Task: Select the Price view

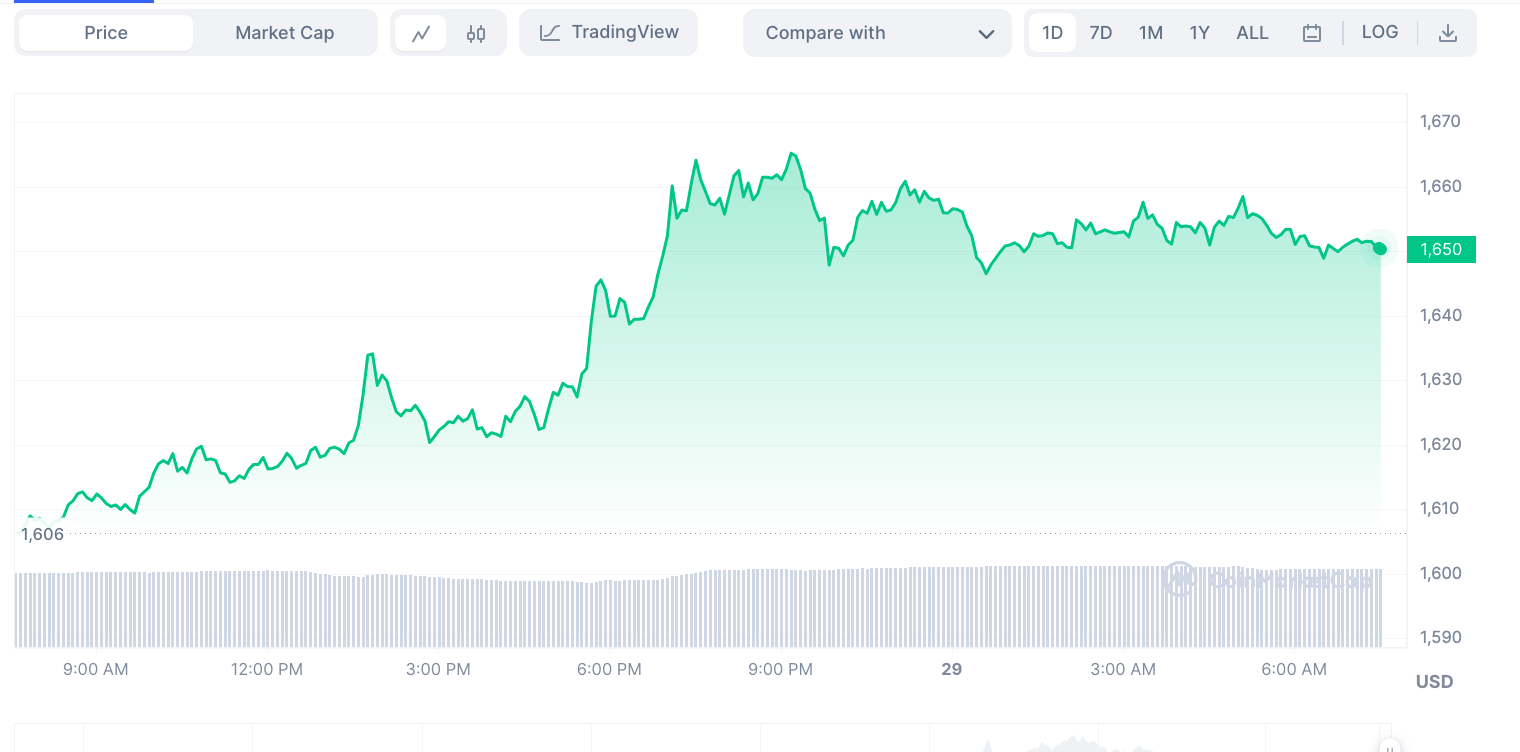Action: point(106,33)
